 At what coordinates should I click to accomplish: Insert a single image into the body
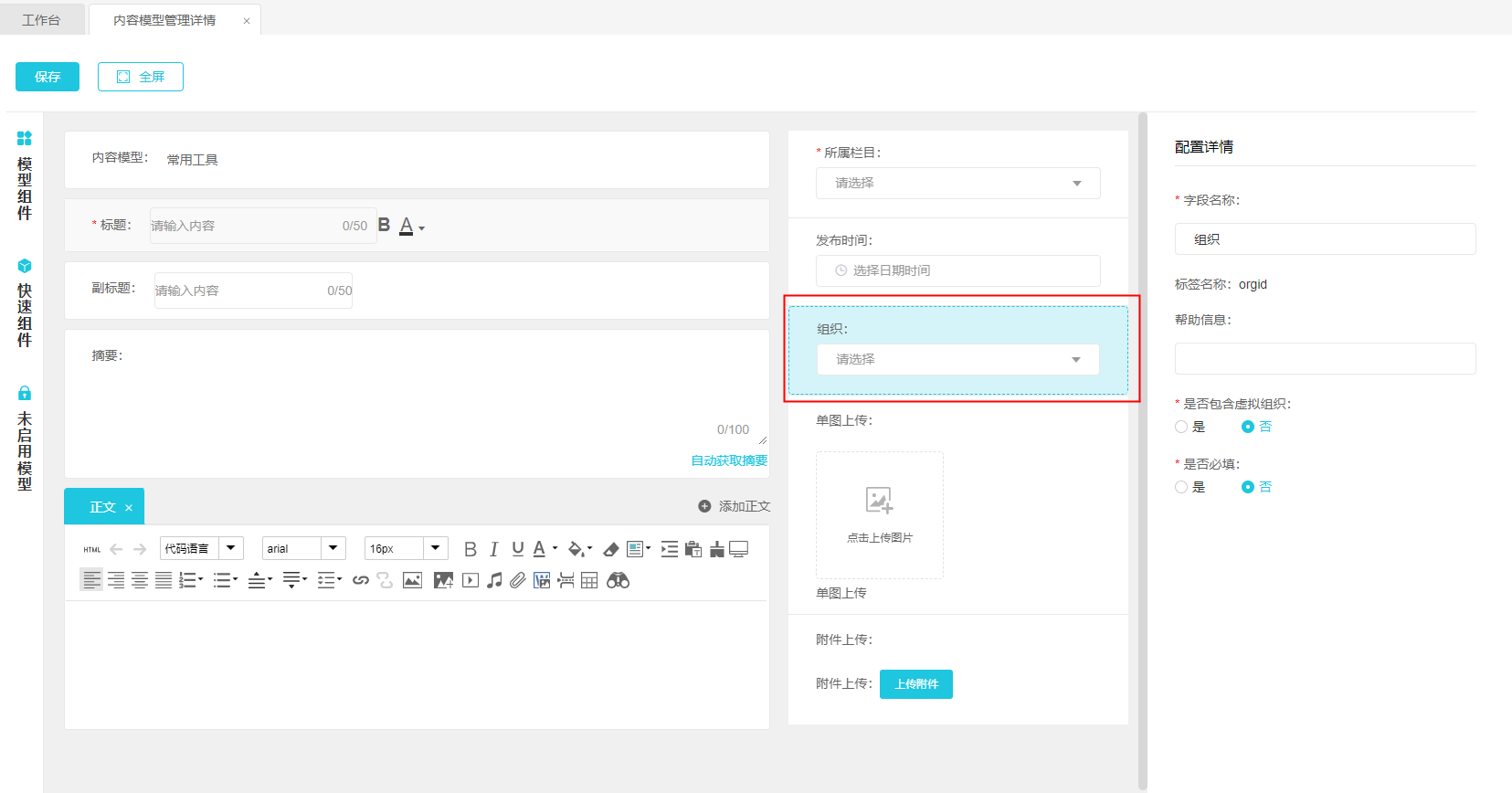pos(413,580)
